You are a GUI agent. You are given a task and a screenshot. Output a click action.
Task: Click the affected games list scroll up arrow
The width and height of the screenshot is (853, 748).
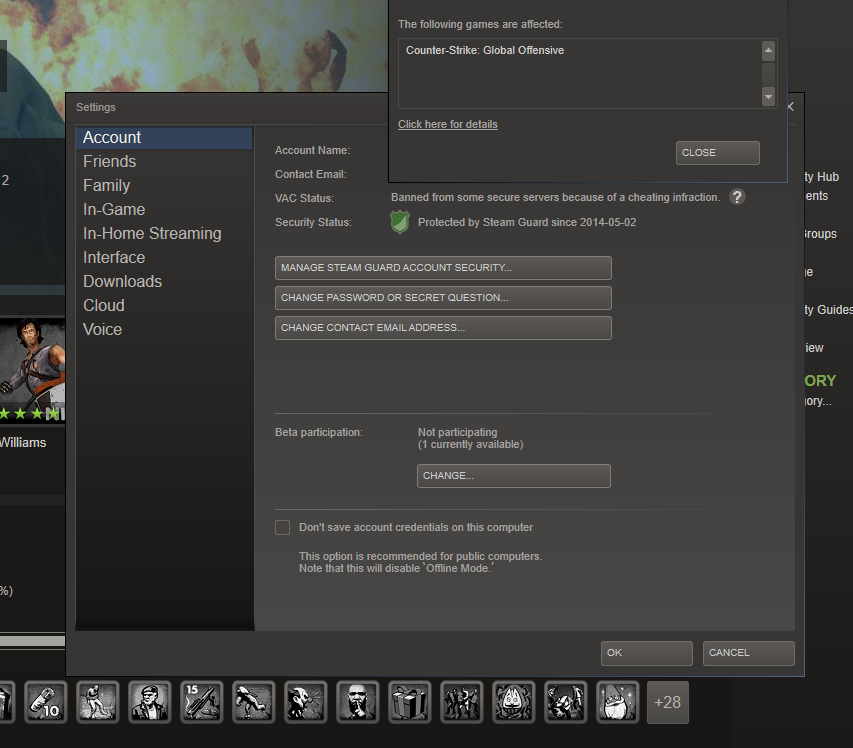pyautogui.click(x=768, y=51)
